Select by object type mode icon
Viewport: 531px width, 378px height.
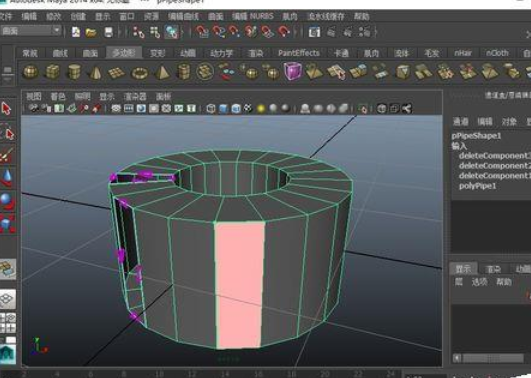click(x=155, y=32)
